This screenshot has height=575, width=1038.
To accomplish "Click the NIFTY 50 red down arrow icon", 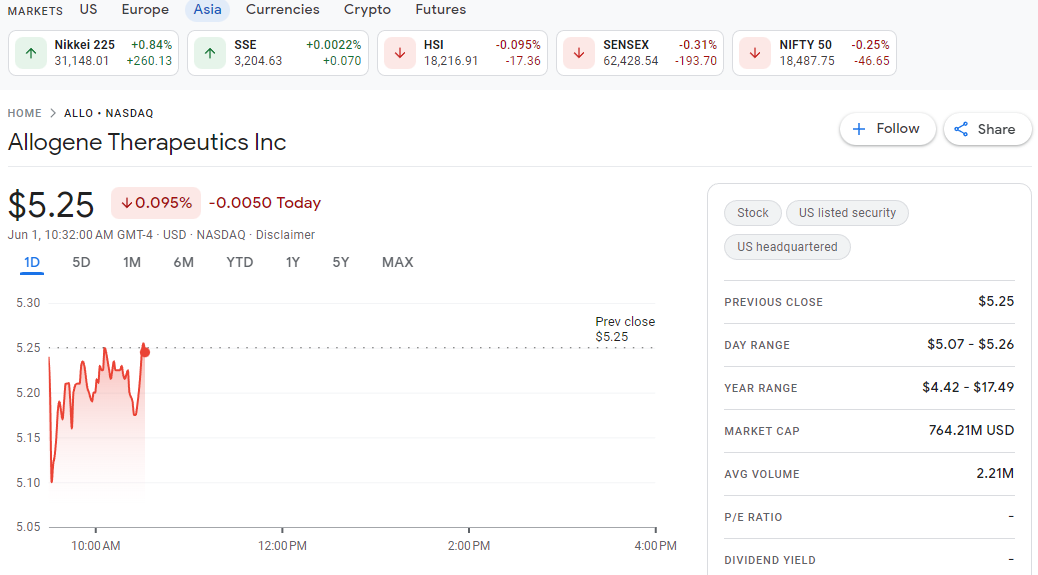I will [x=755, y=53].
